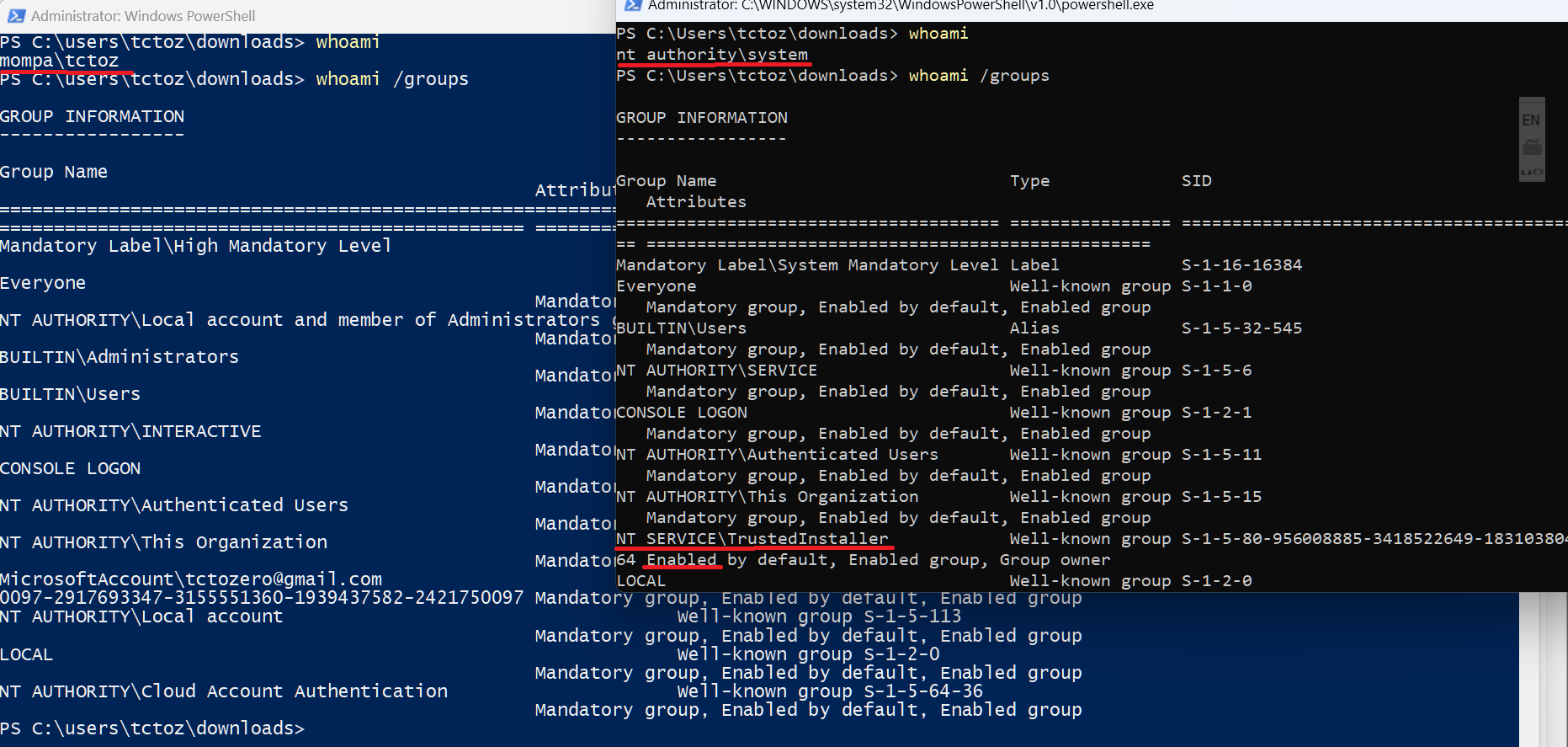This screenshot has height=747, width=1568.
Task: Click the 'MicrosoftAccount\tctozero@gmail.com' row
Action: [x=191, y=579]
